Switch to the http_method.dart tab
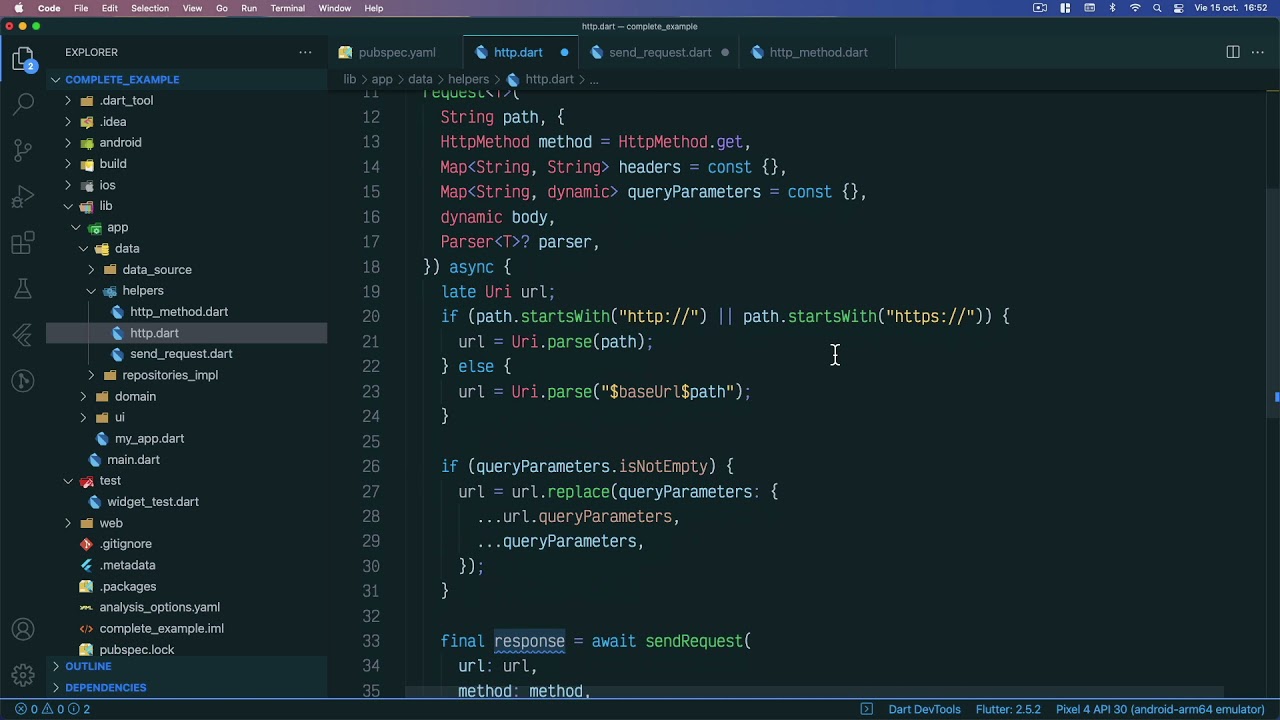This screenshot has height=720, width=1280. tap(818, 52)
